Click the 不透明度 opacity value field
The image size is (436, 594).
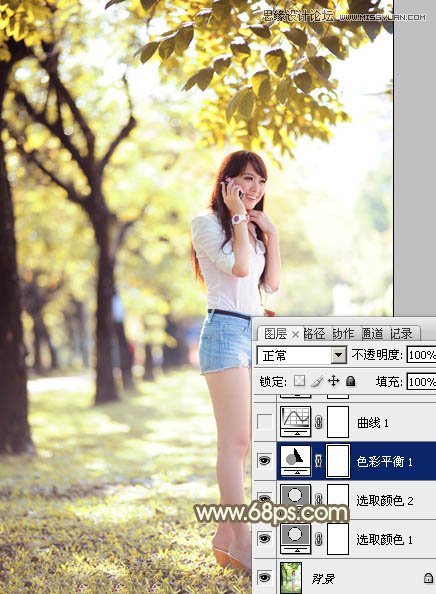421,355
